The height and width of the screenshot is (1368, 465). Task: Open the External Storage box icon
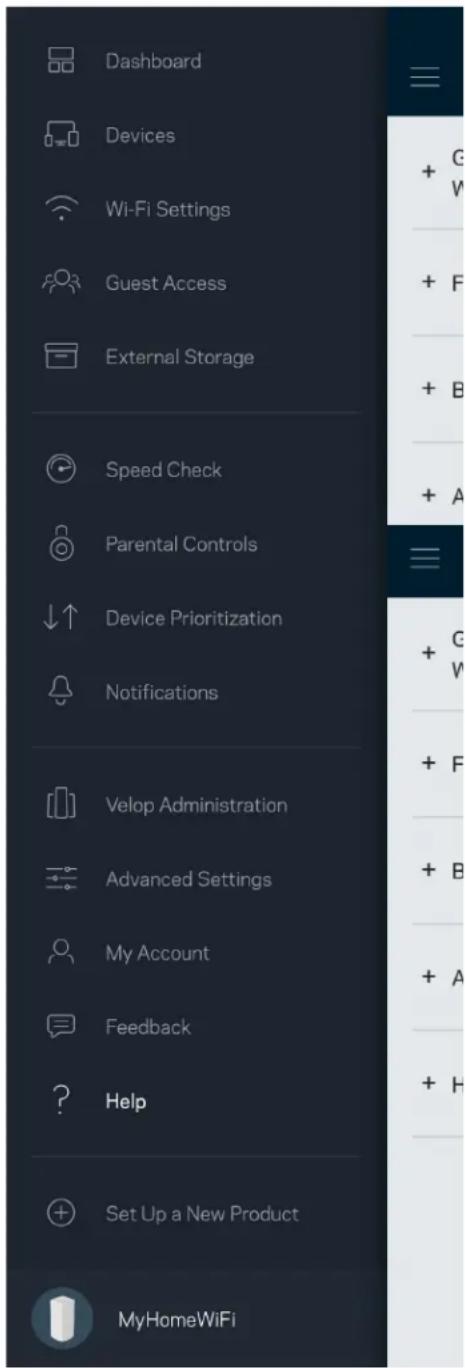[61, 357]
